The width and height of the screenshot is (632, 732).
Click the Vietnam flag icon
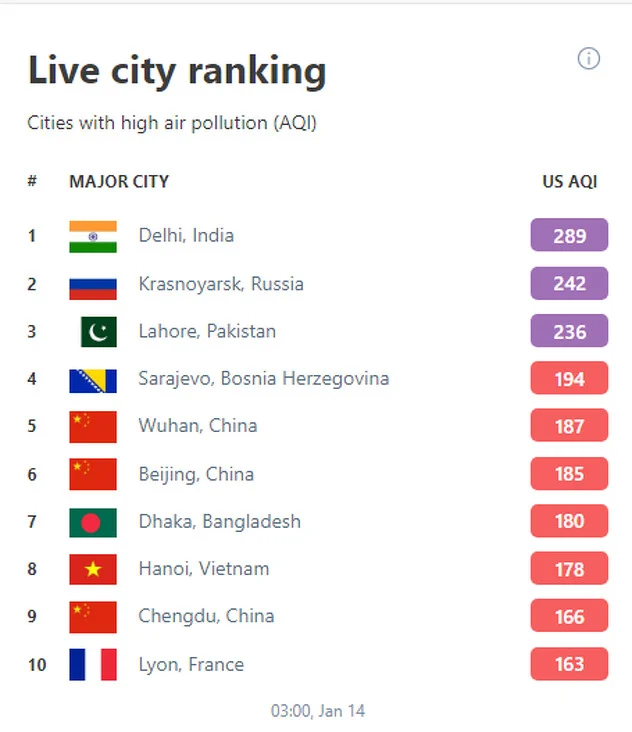pos(93,569)
